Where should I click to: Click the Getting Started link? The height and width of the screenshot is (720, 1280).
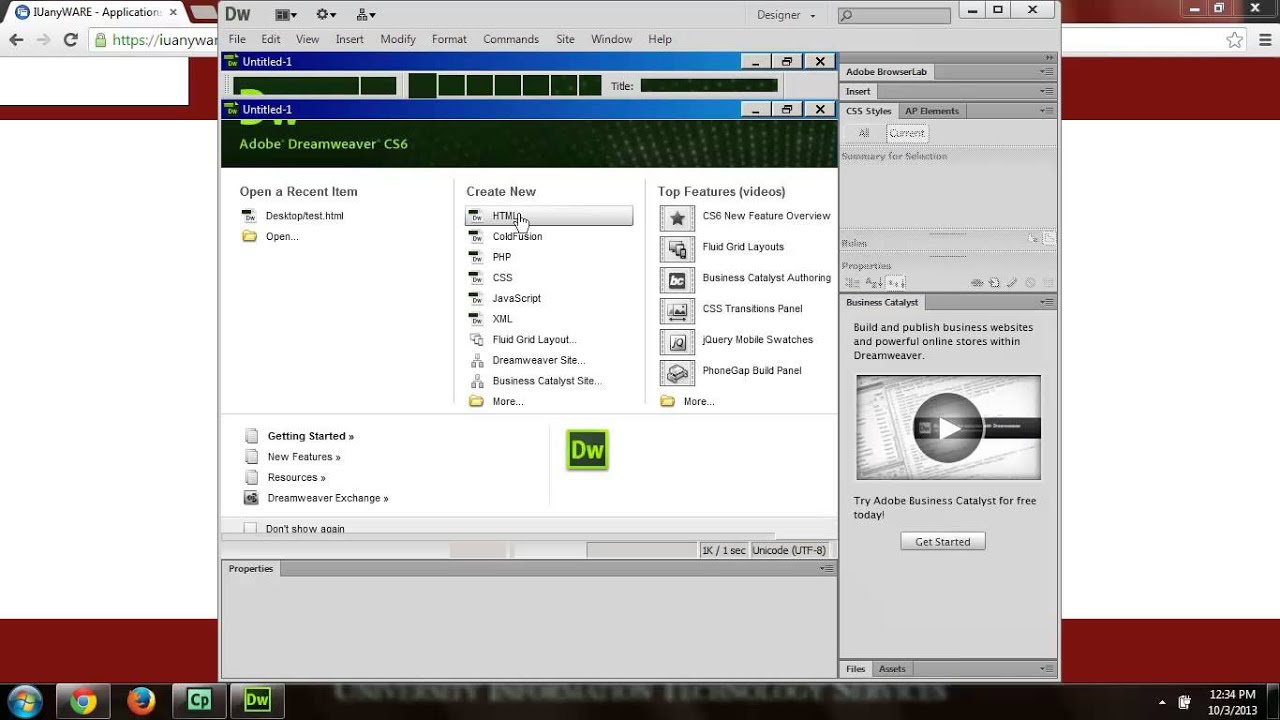311,436
